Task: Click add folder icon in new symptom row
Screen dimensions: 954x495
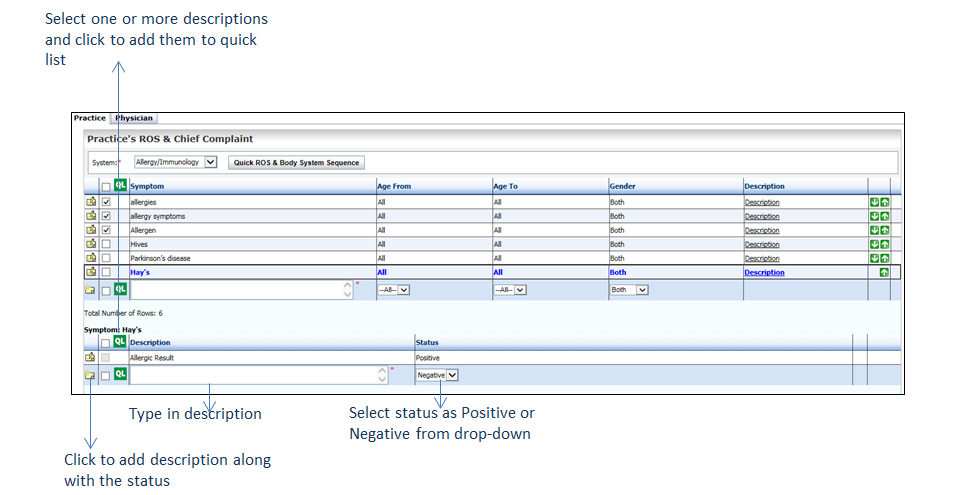Action: coord(91,290)
